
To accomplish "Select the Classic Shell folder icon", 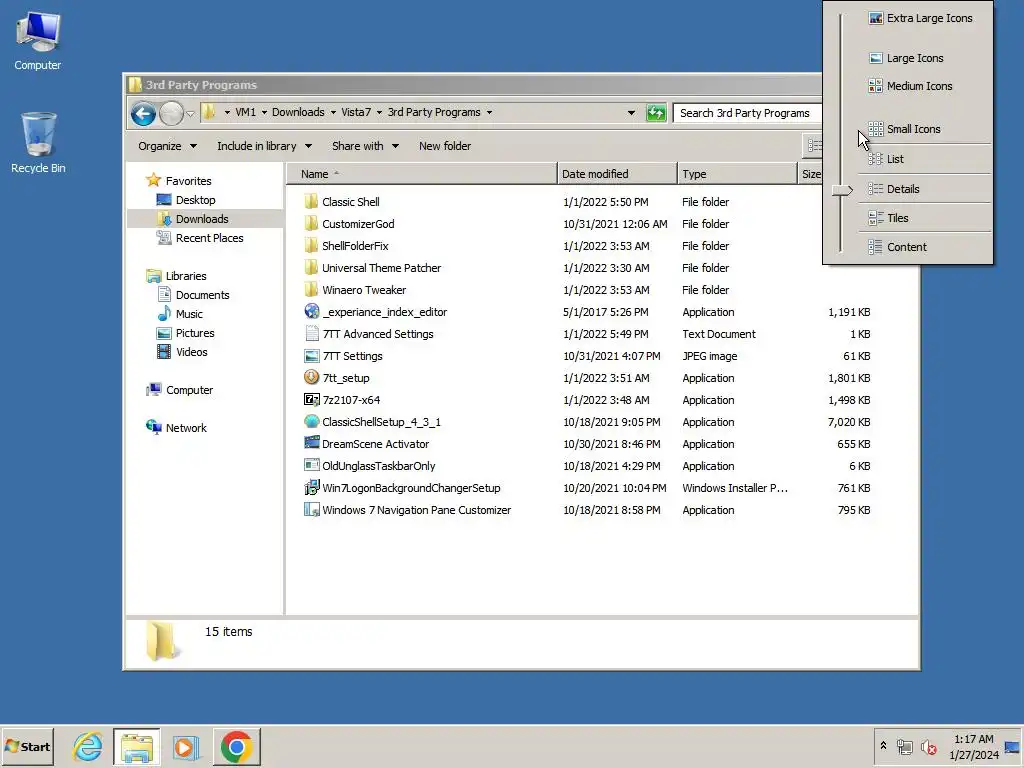I will (x=312, y=201).
